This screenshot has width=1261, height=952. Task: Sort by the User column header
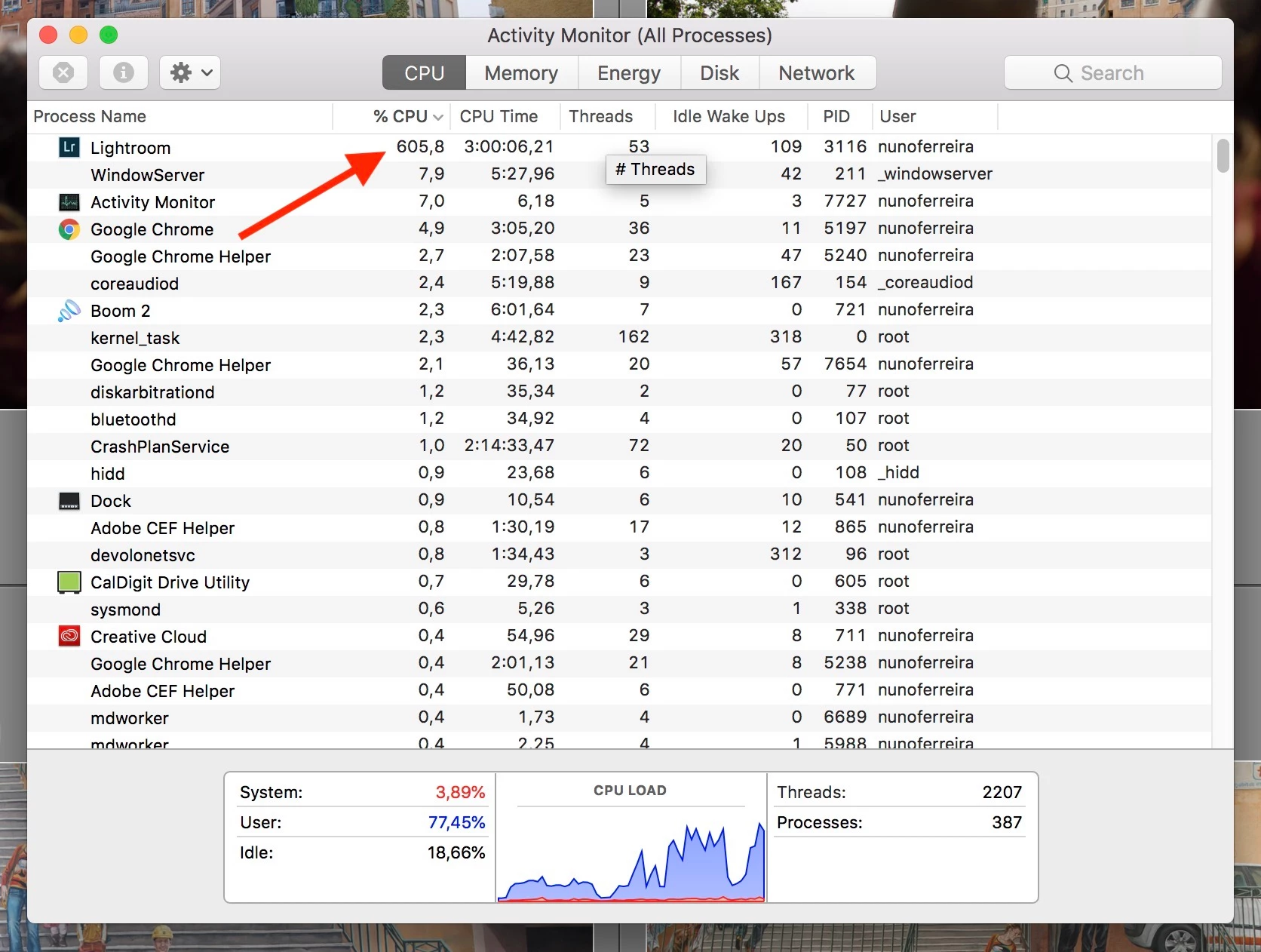point(935,116)
